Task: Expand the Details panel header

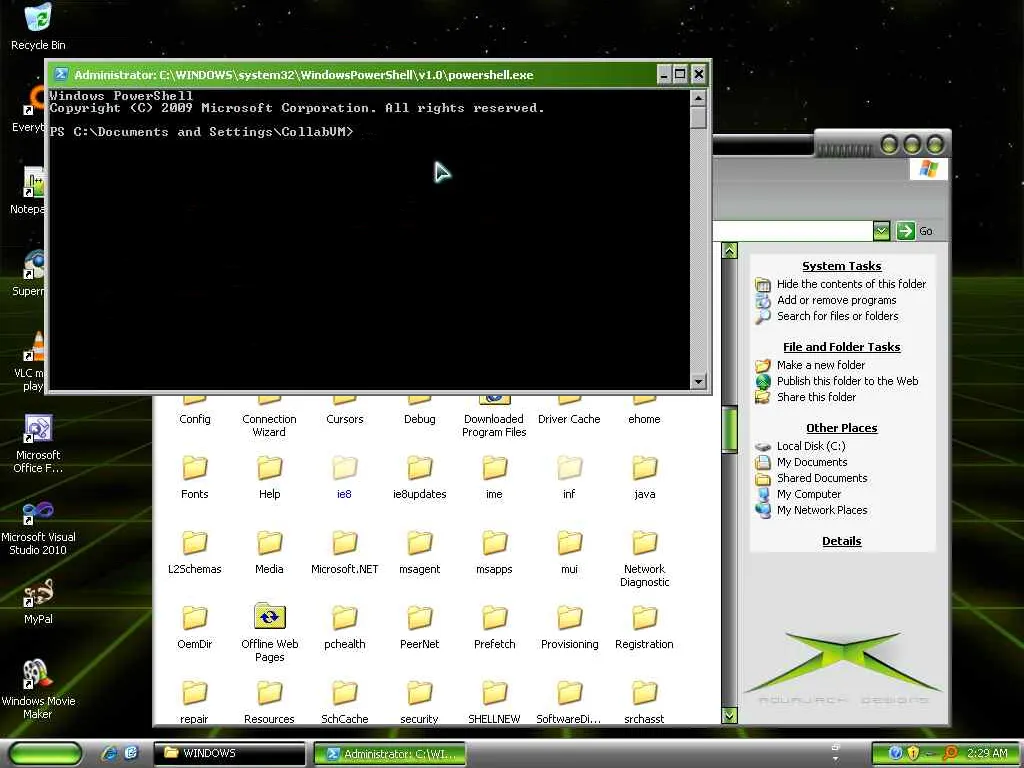Action: 842,541
